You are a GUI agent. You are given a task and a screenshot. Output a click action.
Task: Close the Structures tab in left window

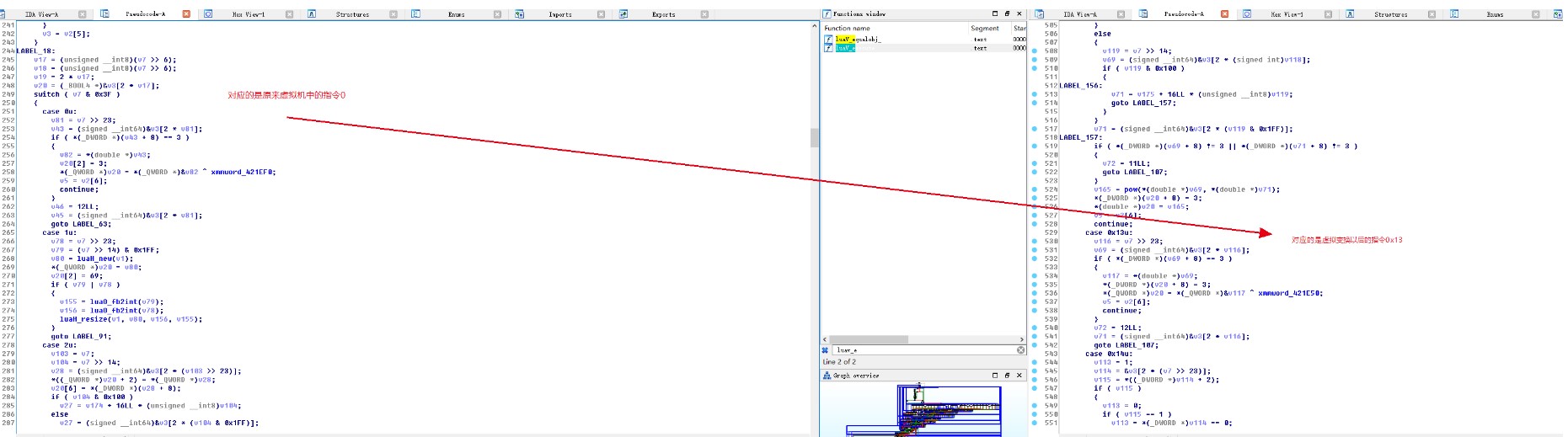pyautogui.click(x=393, y=14)
